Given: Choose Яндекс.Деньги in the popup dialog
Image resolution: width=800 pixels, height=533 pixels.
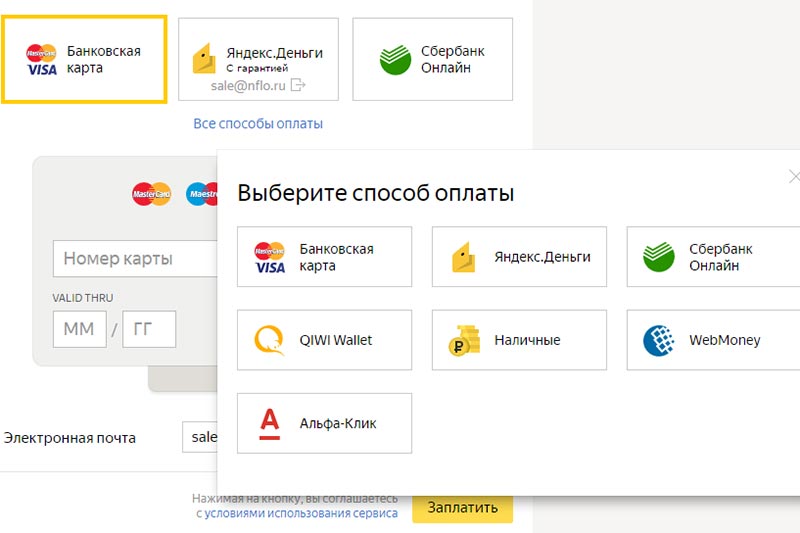Looking at the screenshot, I should point(519,257).
